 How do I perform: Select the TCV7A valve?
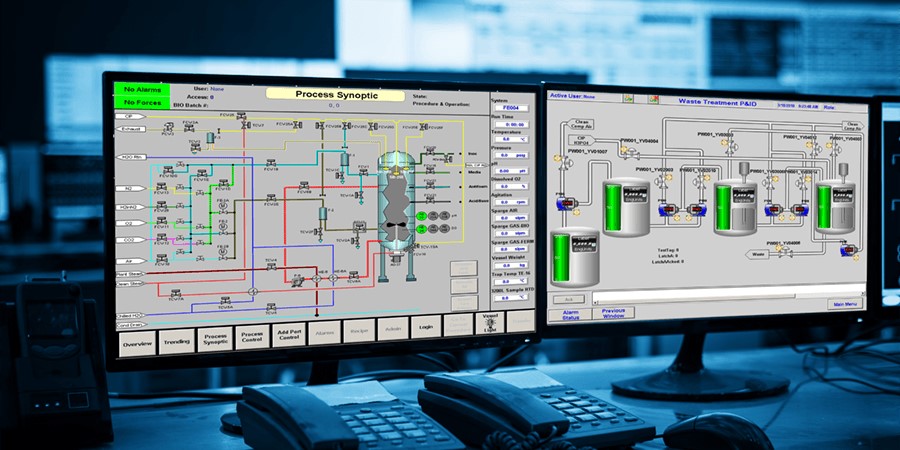tap(176, 293)
